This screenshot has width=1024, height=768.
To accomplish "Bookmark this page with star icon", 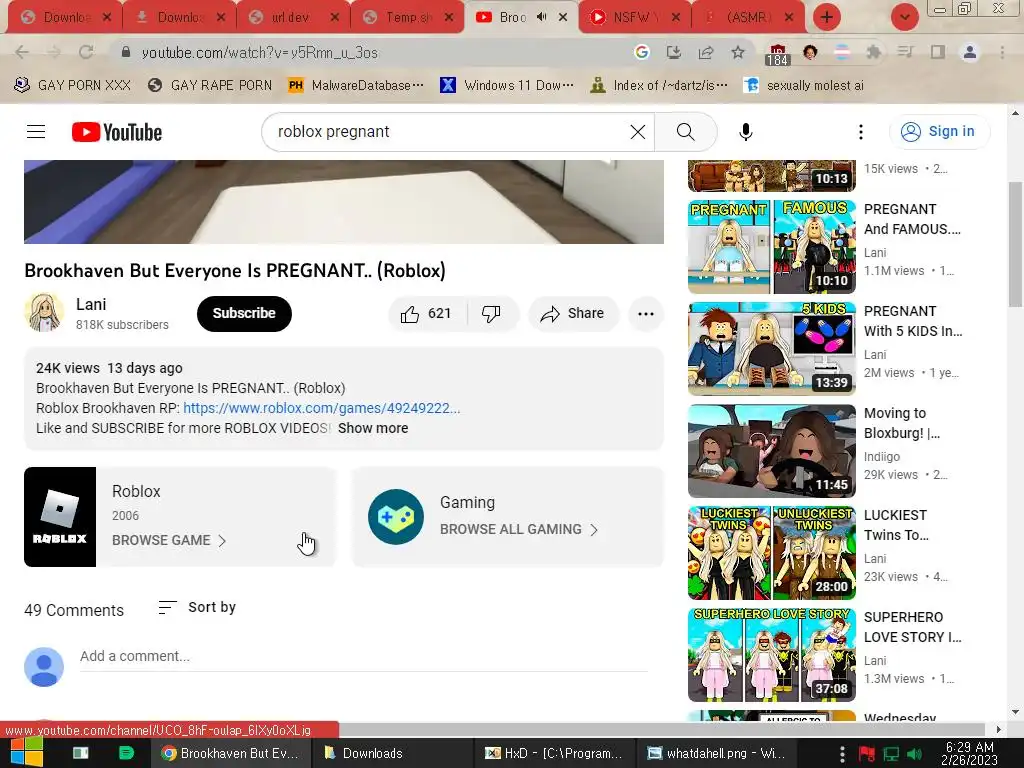I will pos(737,52).
